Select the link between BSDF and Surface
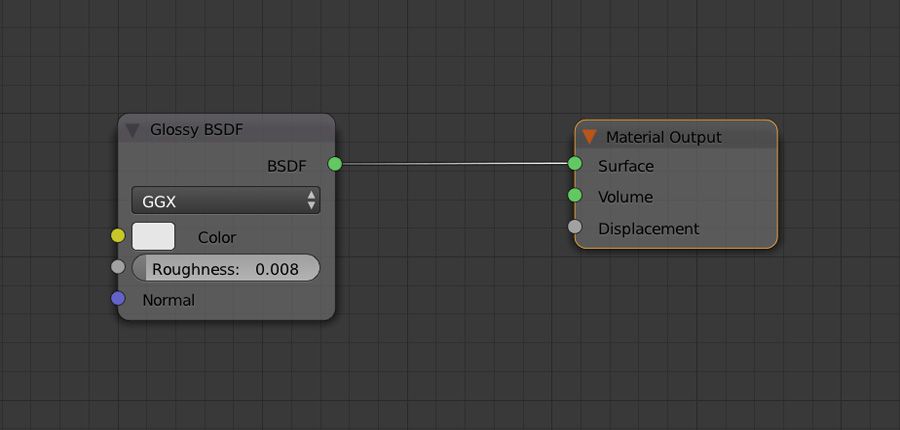This screenshot has width=900, height=430. [455, 164]
